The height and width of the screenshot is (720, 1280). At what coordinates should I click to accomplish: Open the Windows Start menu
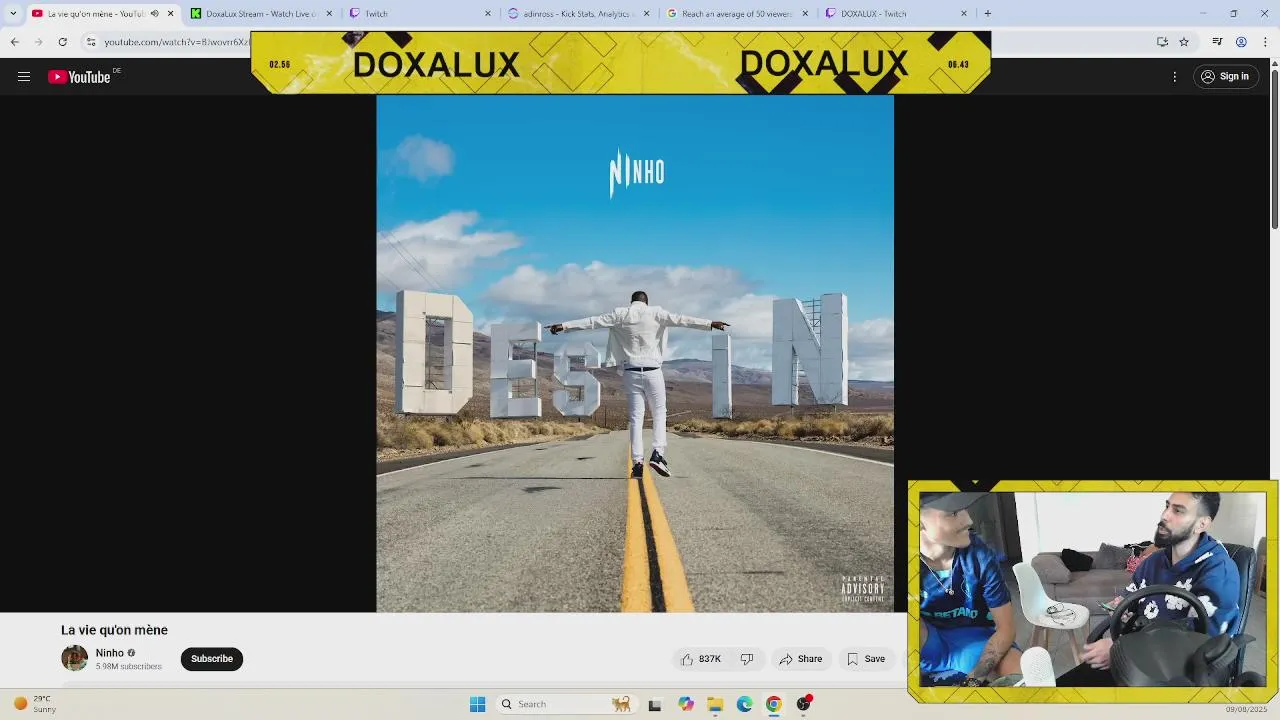pos(478,704)
